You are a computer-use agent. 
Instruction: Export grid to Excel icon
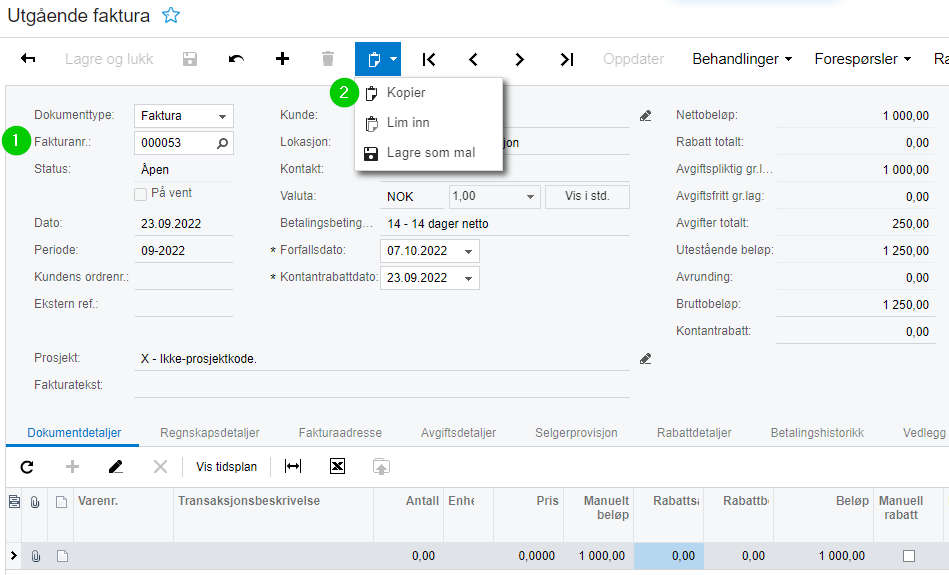pos(337,466)
